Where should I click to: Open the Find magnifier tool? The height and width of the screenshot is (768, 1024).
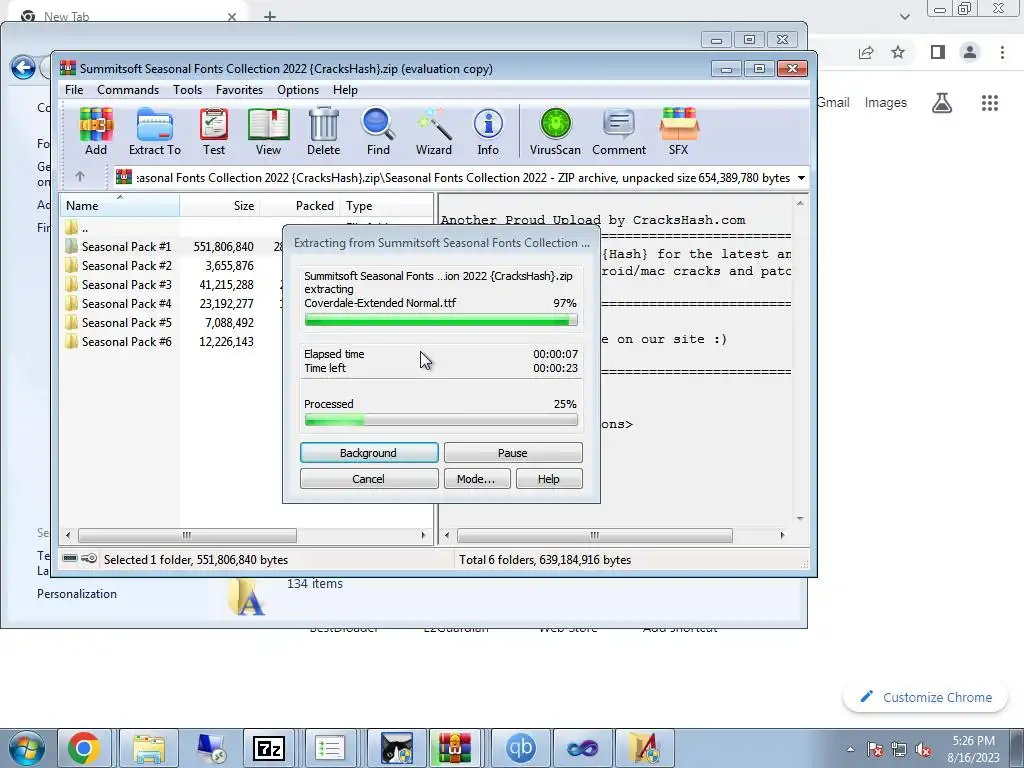(378, 131)
